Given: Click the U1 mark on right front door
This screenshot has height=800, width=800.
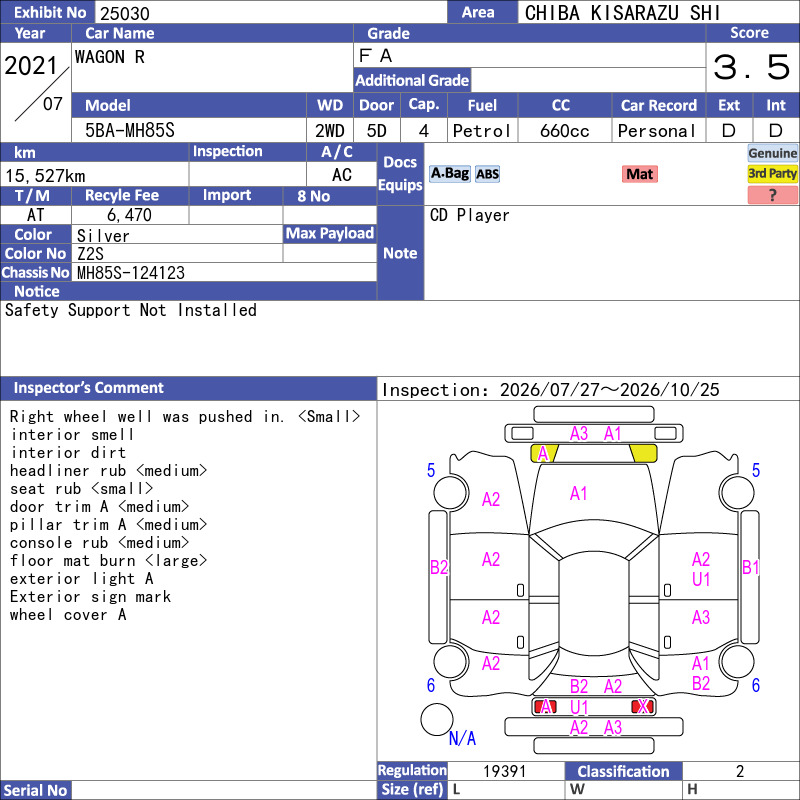Looking at the screenshot, I should (701, 579).
